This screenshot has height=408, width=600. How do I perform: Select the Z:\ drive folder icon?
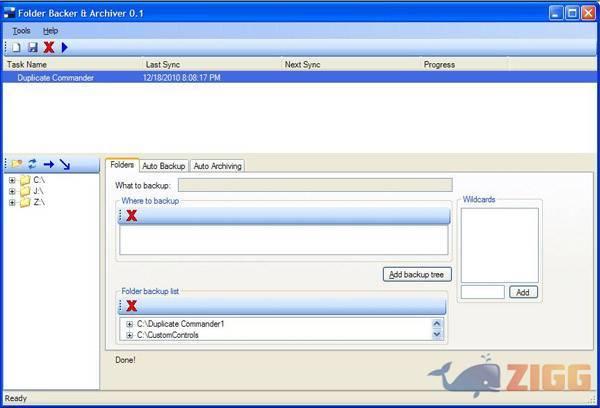(x=25, y=202)
